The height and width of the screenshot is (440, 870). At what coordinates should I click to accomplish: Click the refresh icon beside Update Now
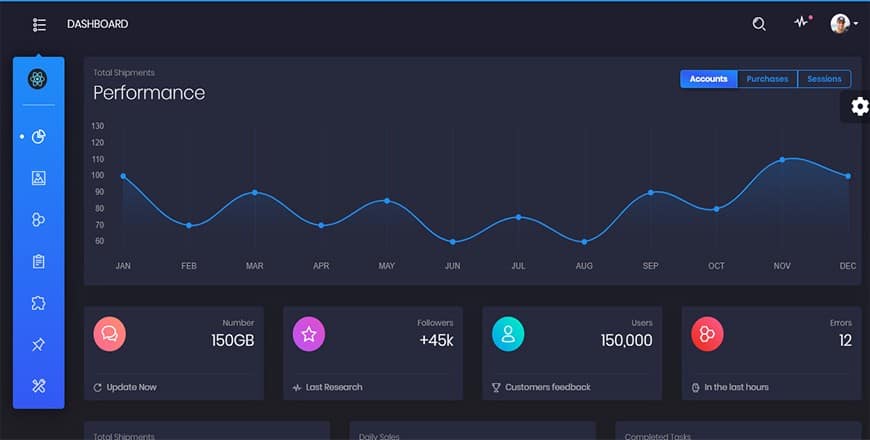click(98, 388)
